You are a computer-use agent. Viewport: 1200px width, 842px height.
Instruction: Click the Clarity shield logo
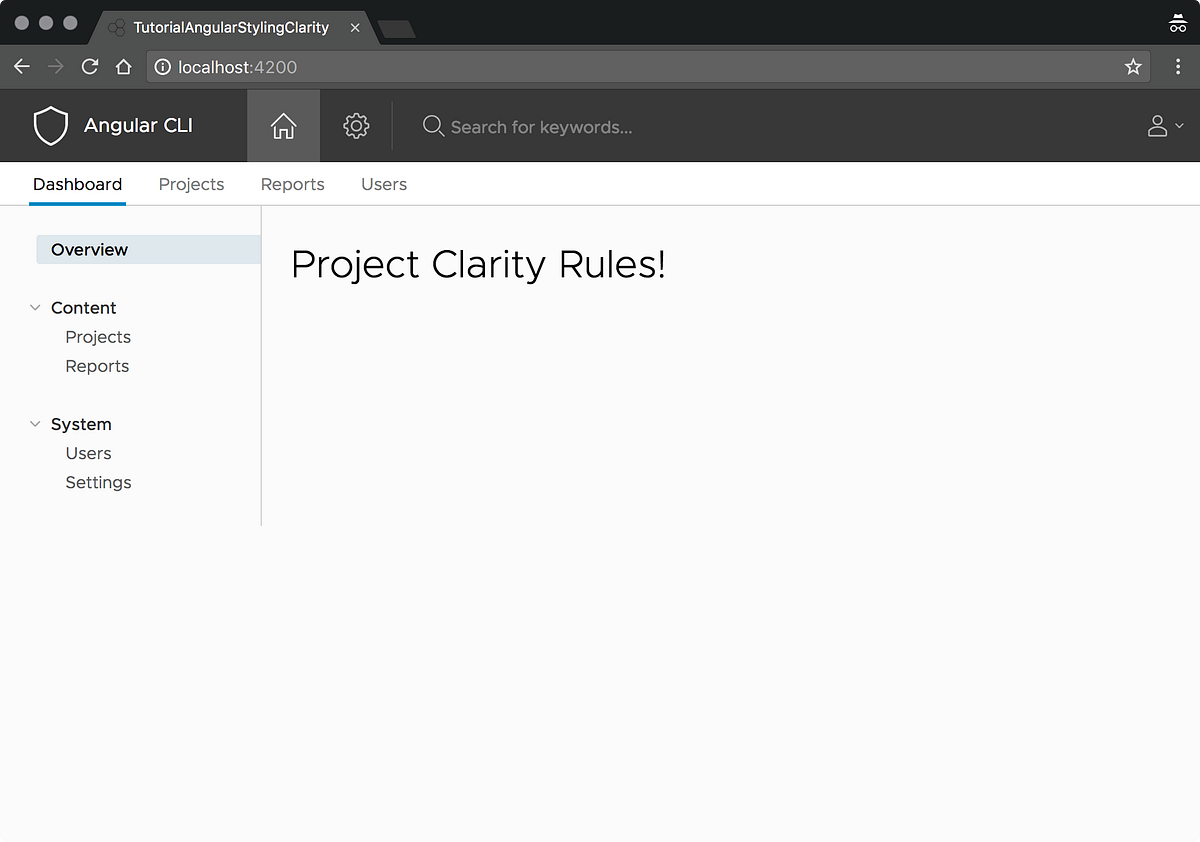pos(50,125)
